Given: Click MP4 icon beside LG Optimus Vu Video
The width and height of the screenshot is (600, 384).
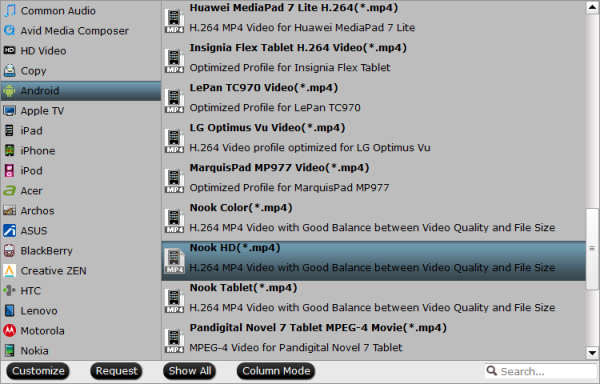Looking at the screenshot, I should [174, 140].
